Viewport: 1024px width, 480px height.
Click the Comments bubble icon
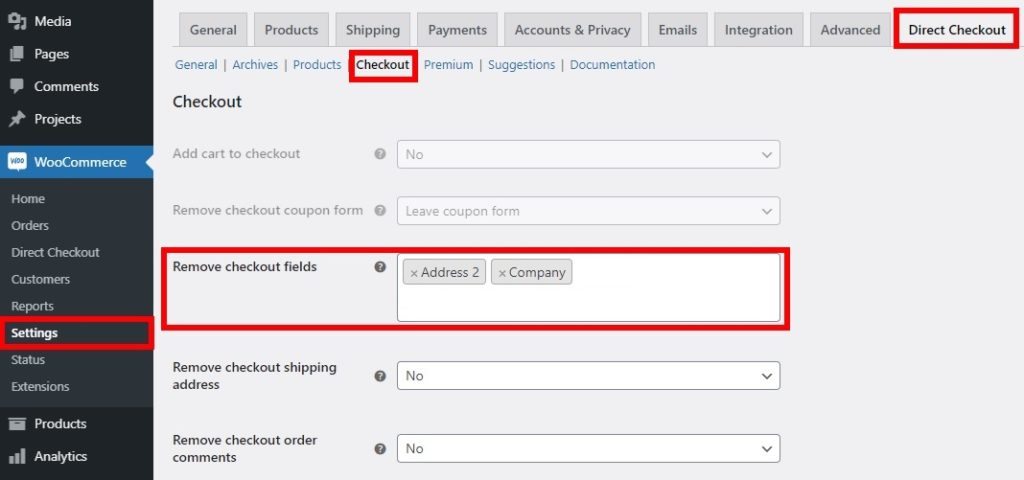tap(17, 86)
